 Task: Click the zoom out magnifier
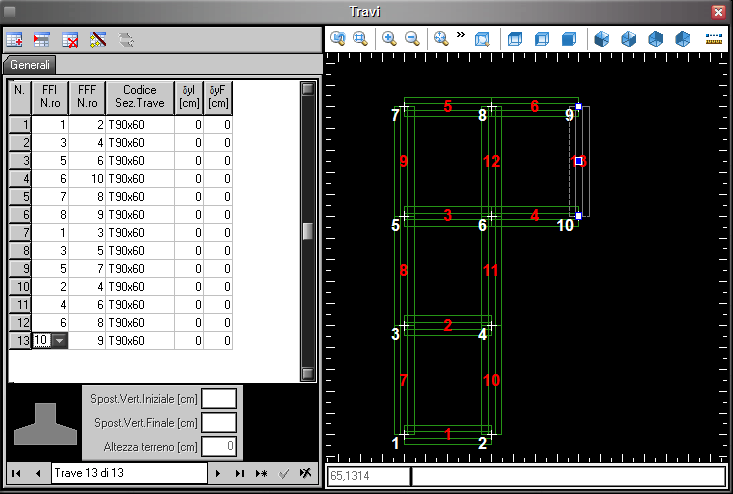(411, 39)
